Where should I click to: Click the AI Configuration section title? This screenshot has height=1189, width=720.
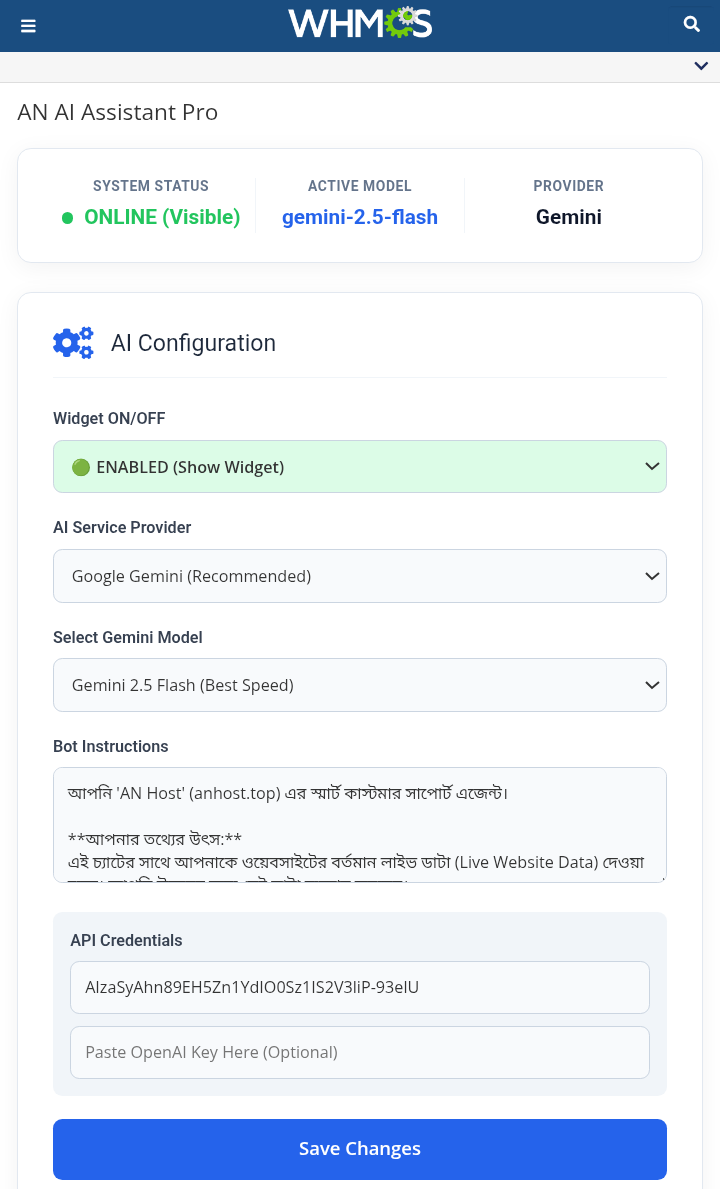(193, 343)
